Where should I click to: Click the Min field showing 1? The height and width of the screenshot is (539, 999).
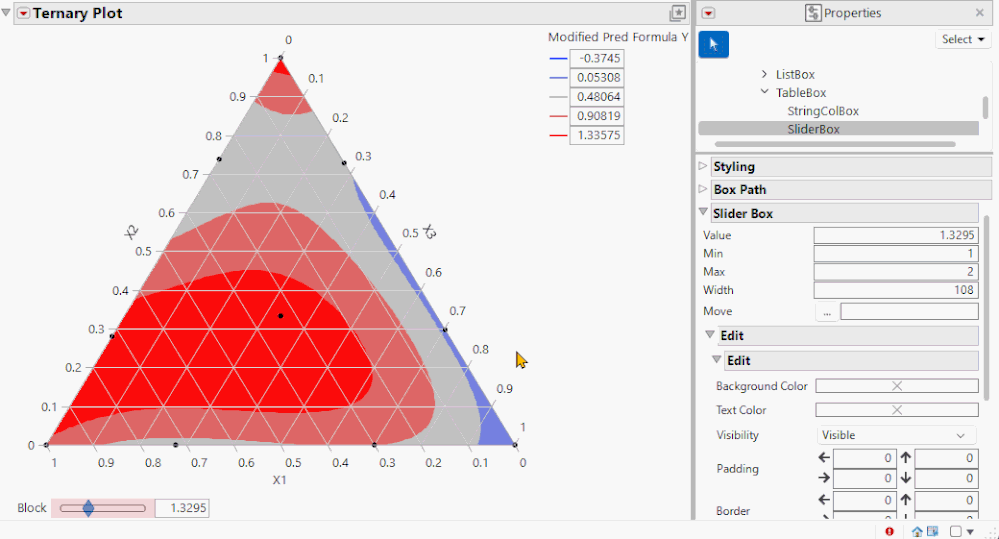pyautogui.click(x=896, y=254)
